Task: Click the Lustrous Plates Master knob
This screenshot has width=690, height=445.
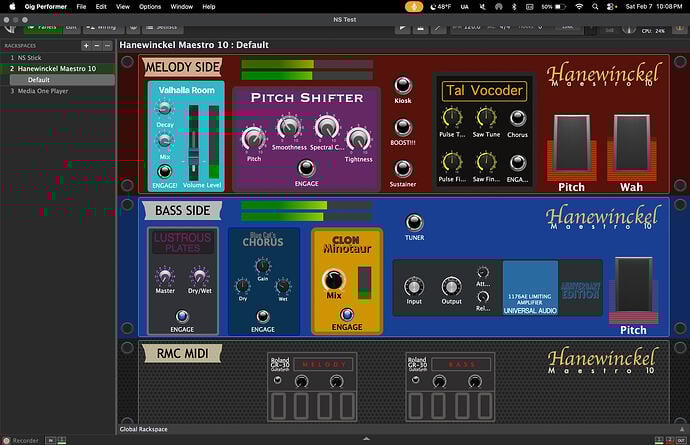Action: click(164, 274)
